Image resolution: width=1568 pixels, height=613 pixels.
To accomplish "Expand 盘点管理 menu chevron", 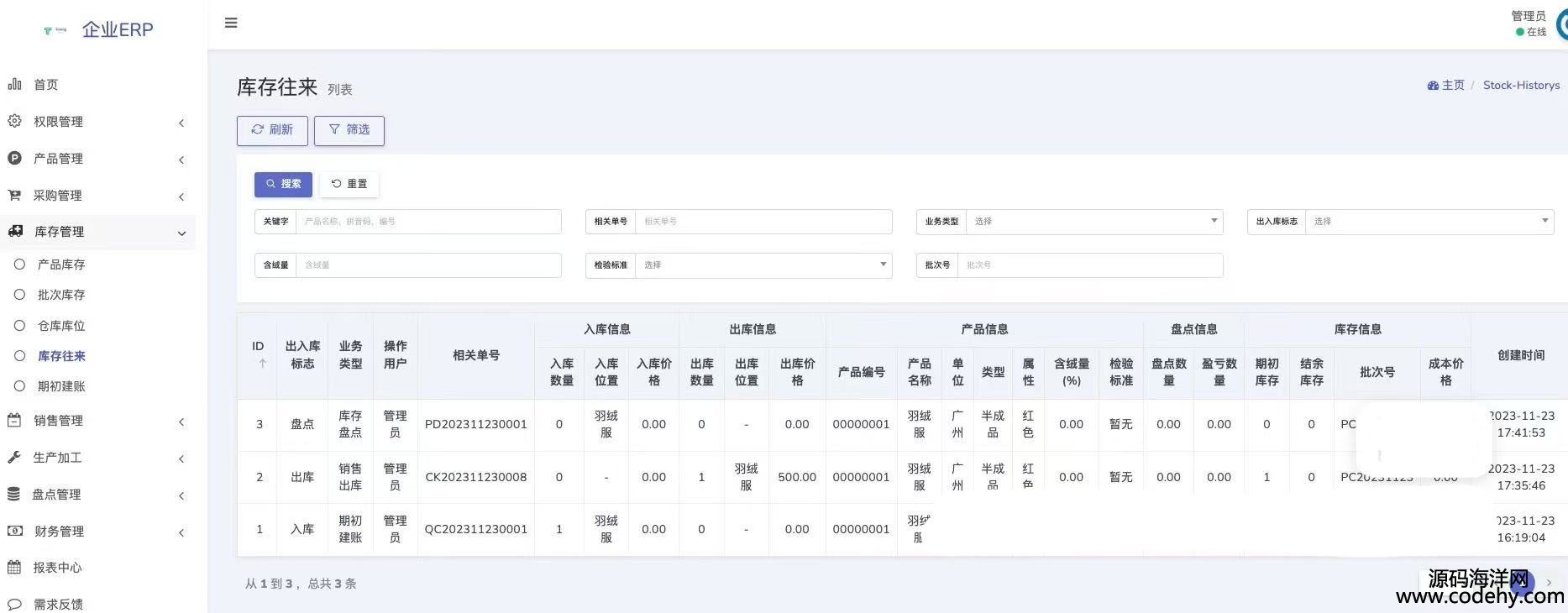I will 181,495.
